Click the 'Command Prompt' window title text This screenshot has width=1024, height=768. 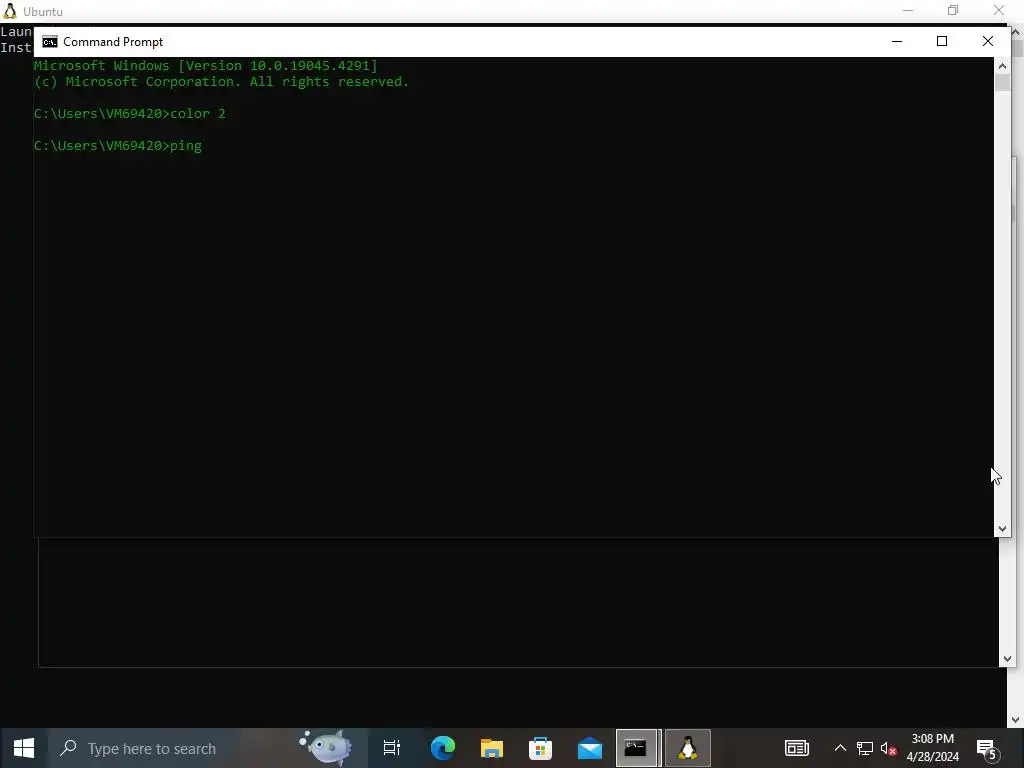113,42
